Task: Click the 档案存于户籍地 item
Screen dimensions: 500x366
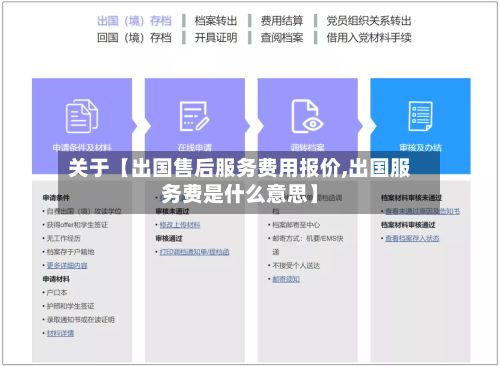Action: point(70,252)
